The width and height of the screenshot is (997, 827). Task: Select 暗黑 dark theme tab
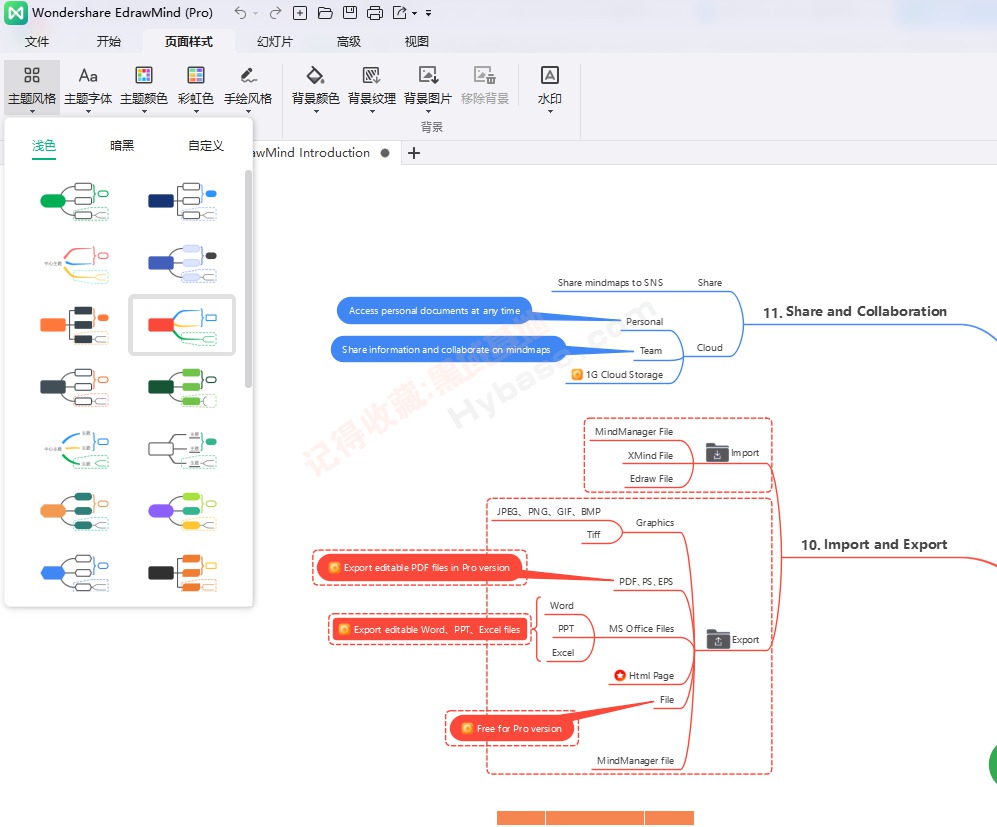pyautogui.click(x=122, y=146)
